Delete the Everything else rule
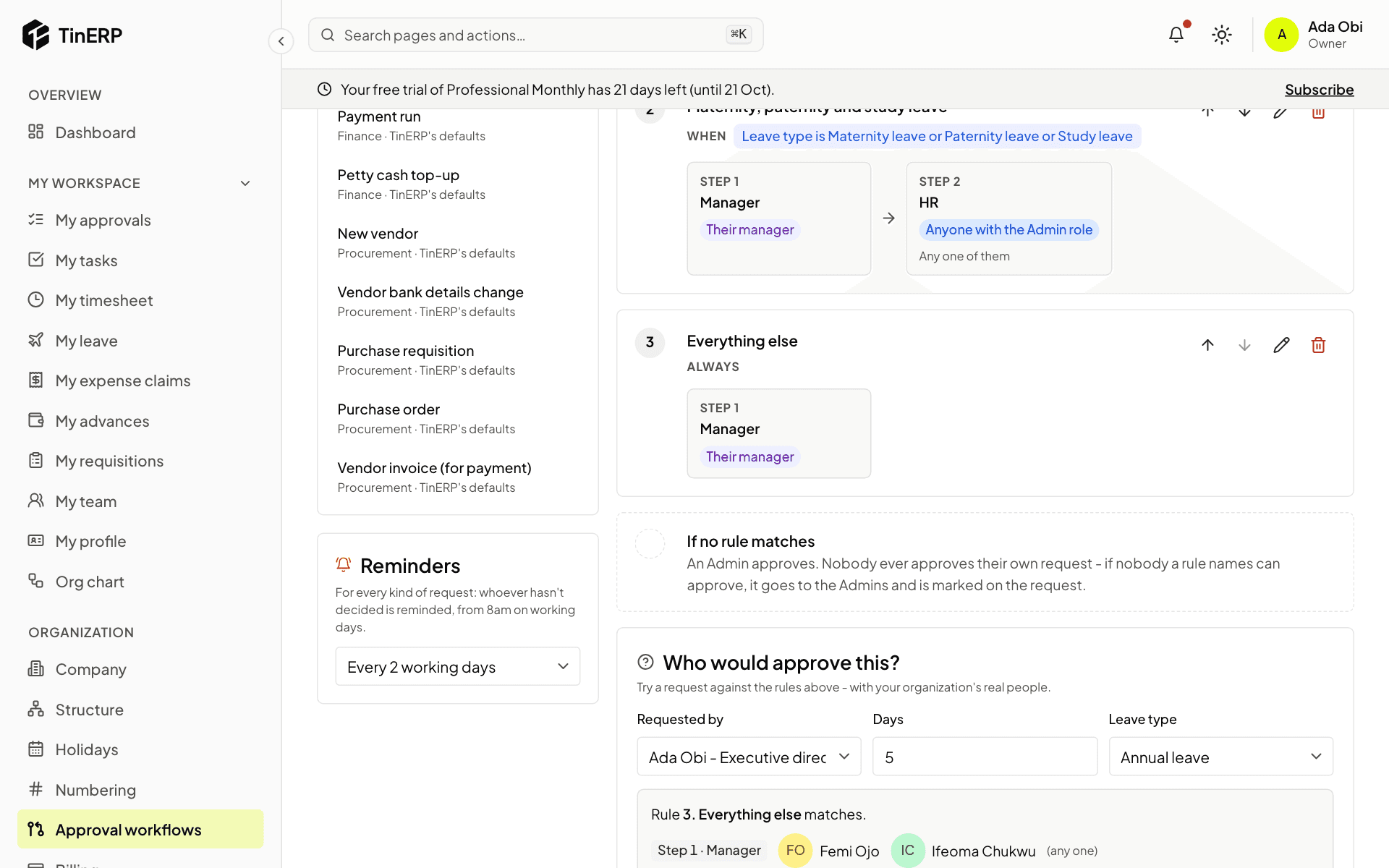The height and width of the screenshot is (868, 1389). (x=1318, y=345)
